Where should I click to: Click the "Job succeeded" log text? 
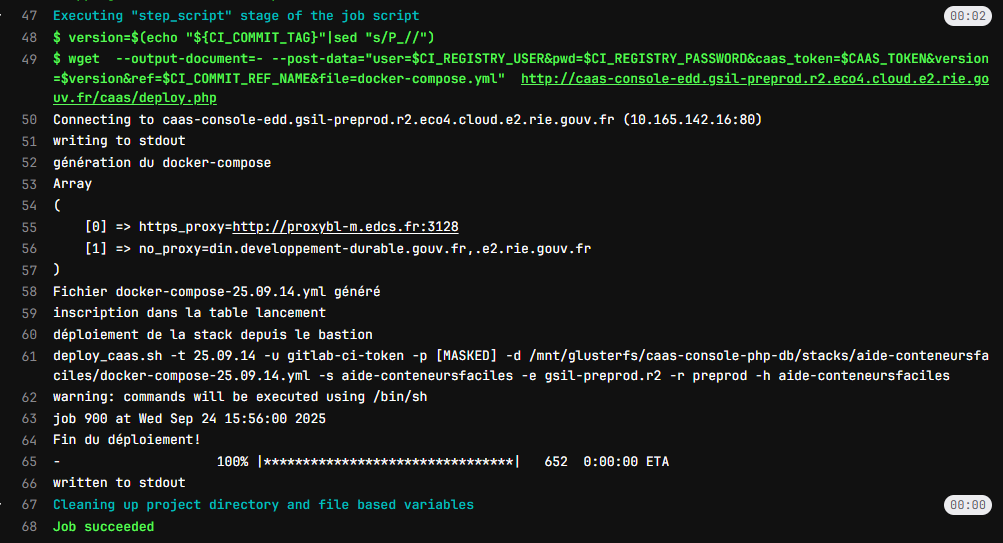[103, 526]
